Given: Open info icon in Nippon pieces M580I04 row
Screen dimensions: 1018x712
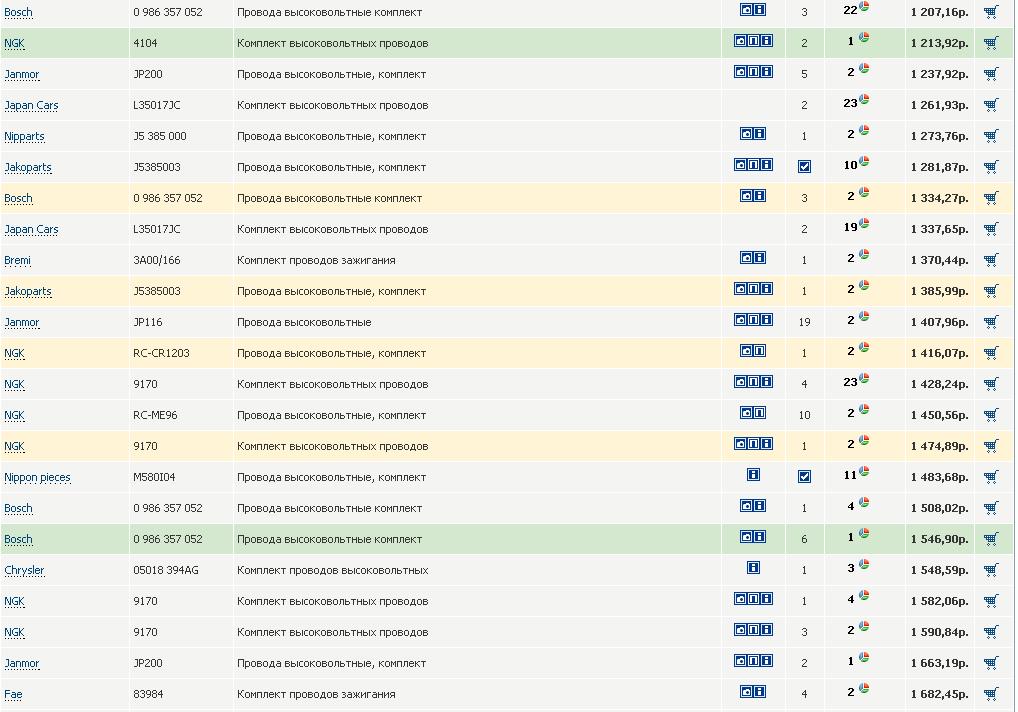Looking at the screenshot, I should point(753,474).
